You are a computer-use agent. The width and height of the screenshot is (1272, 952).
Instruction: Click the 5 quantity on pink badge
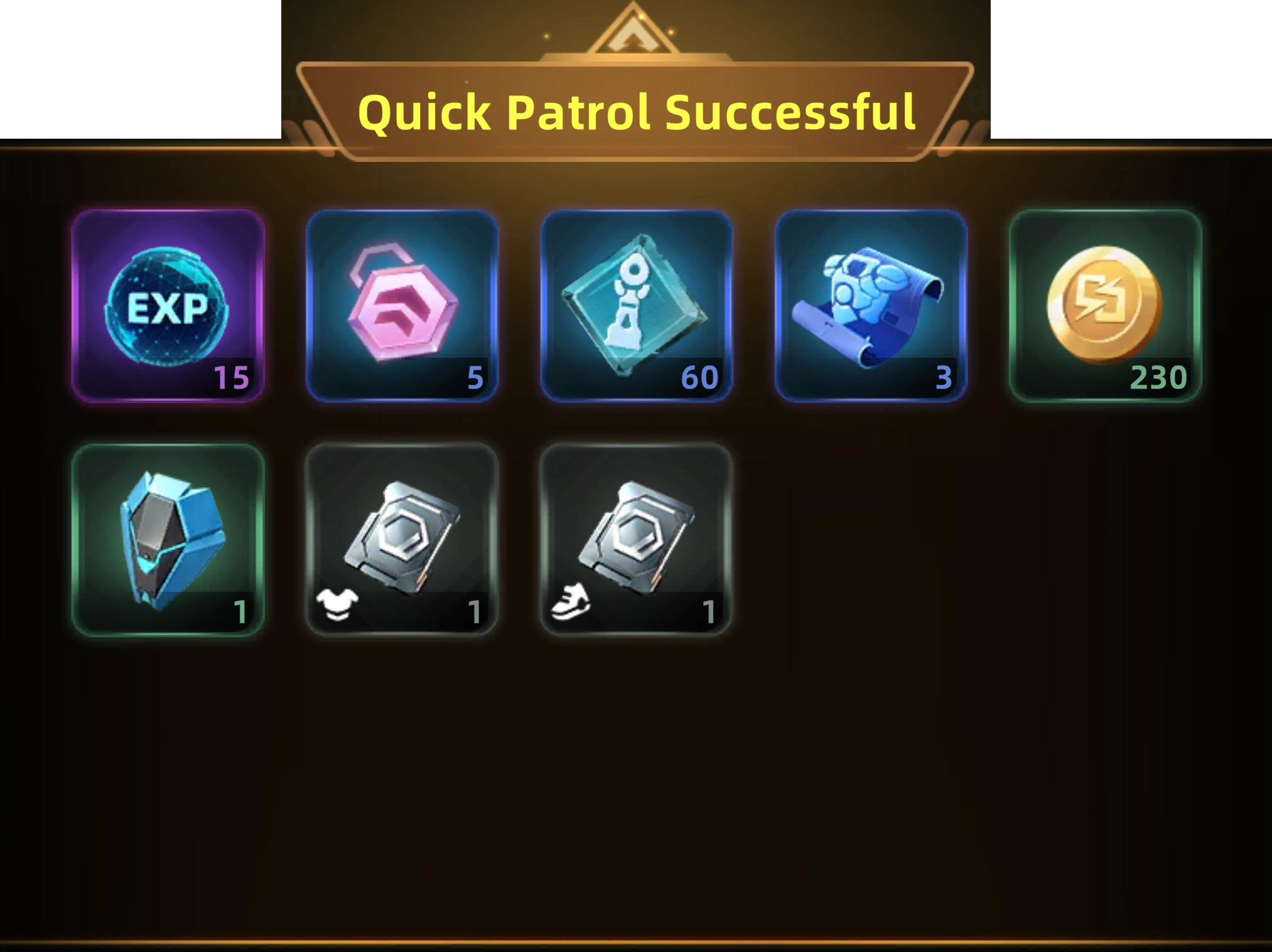click(x=475, y=378)
